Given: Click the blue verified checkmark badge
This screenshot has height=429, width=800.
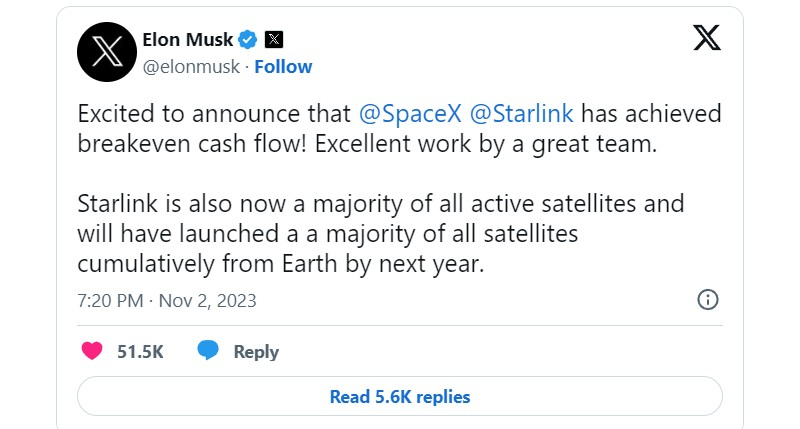Looking at the screenshot, I should pyautogui.click(x=248, y=40).
